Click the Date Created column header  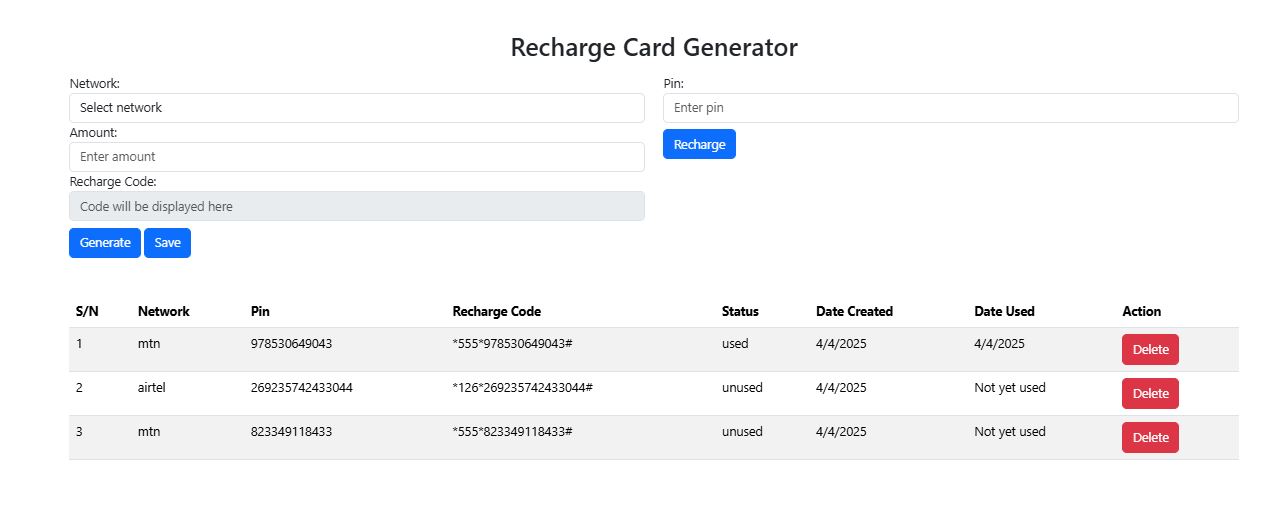[854, 311]
